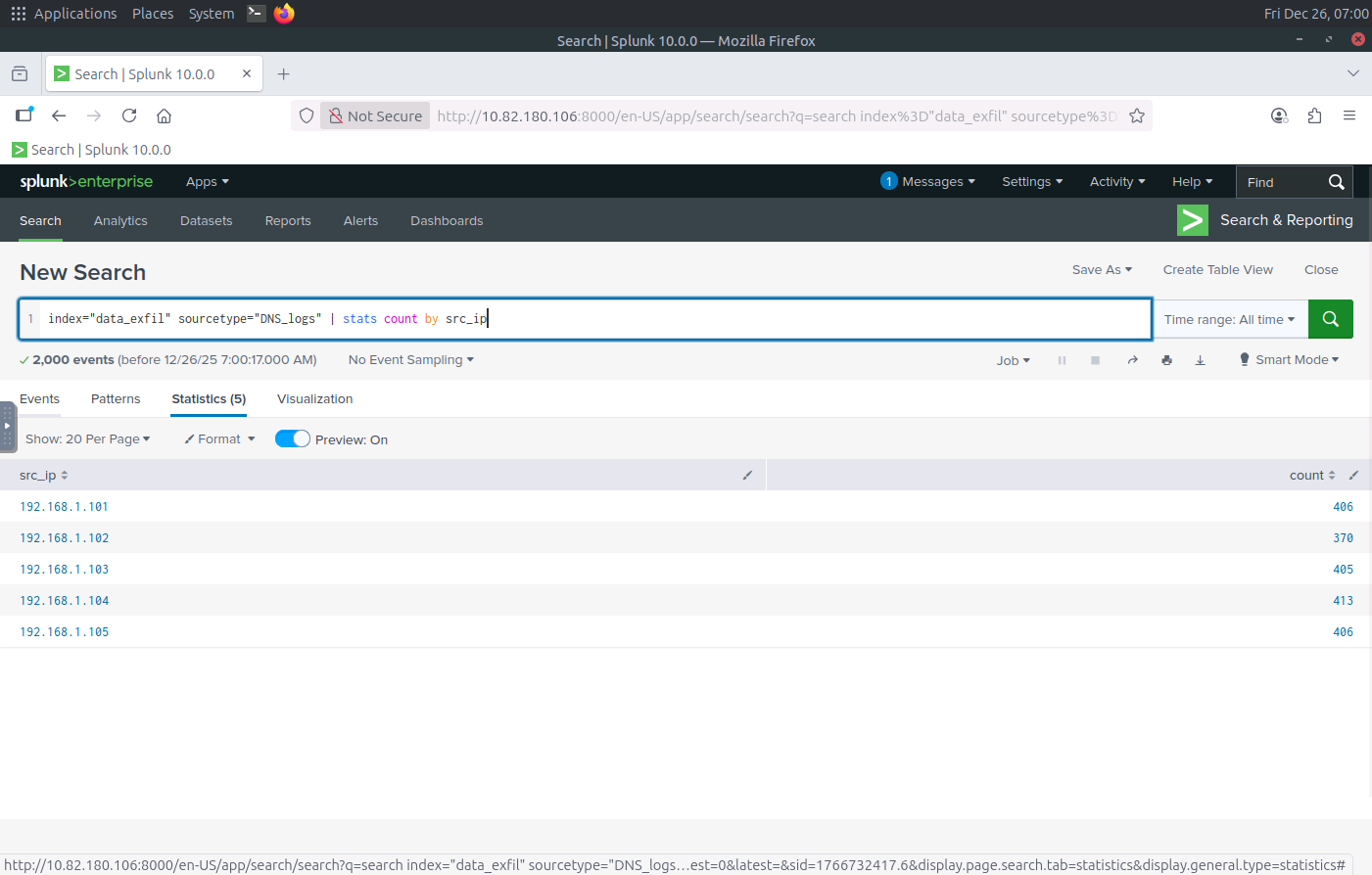Open the Messages dropdown
The width and height of the screenshot is (1372, 875).
(928, 181)
